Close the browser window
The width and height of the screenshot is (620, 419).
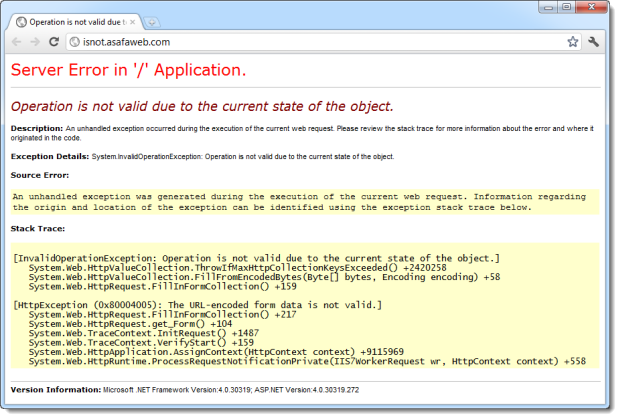point(592,7)
